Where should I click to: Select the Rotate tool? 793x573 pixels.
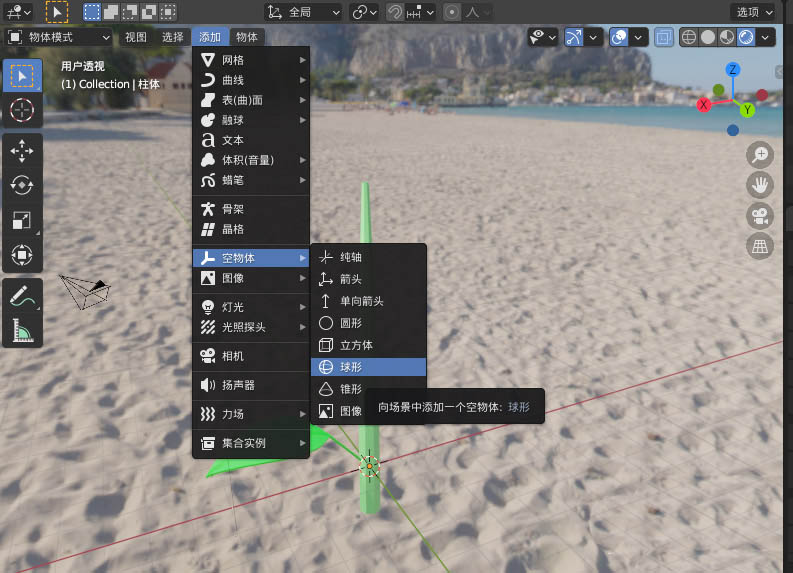pyautogui.click(x=22, y=186)
